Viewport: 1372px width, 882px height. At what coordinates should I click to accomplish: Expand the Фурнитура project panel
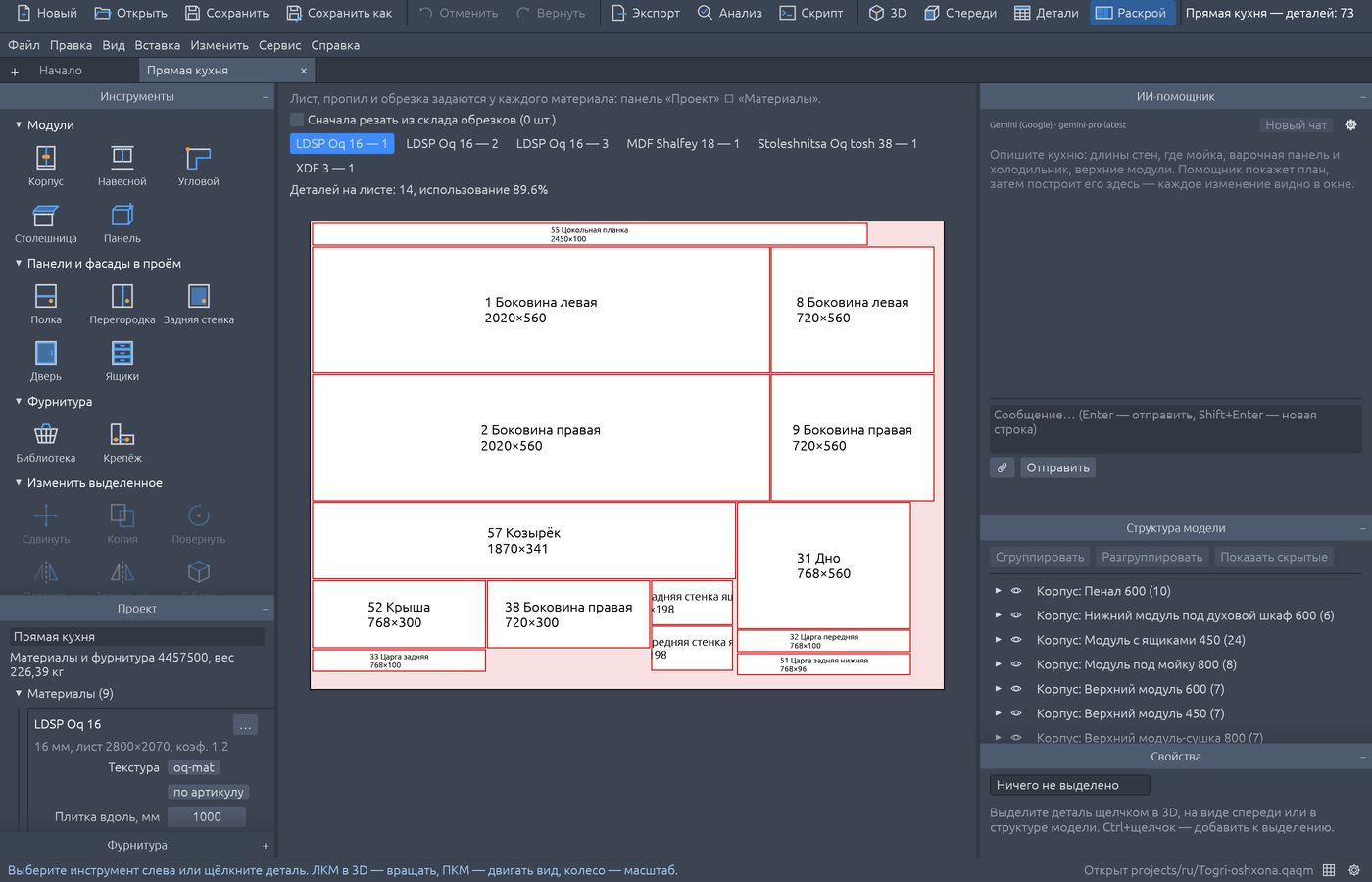point(266,845)
